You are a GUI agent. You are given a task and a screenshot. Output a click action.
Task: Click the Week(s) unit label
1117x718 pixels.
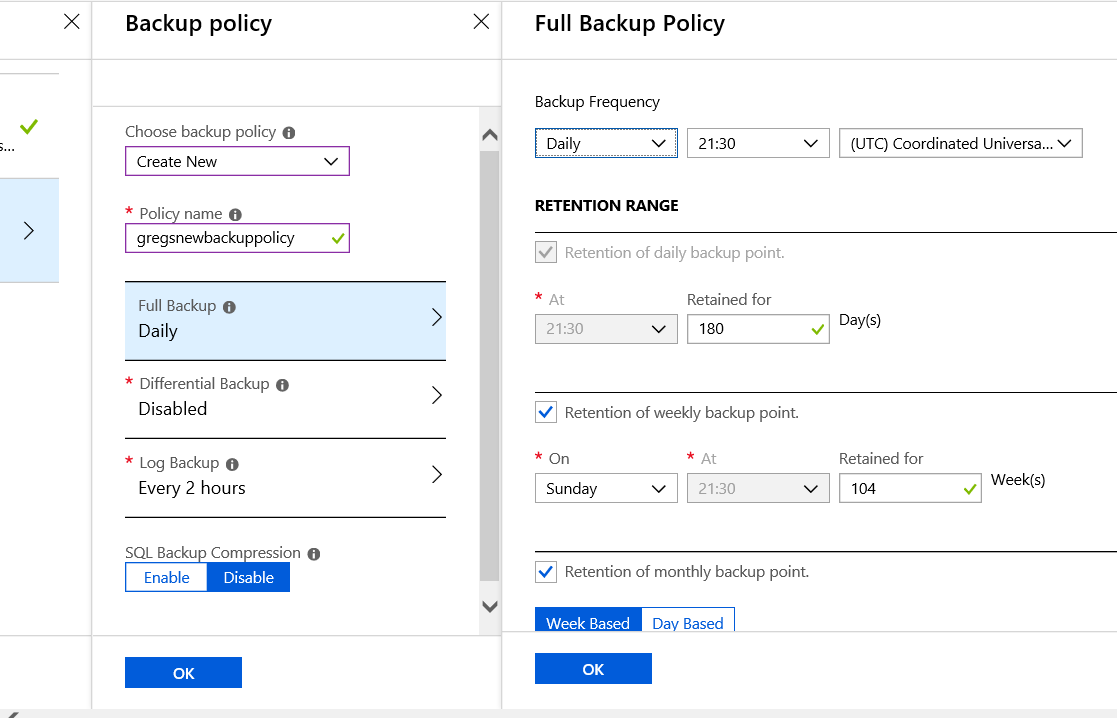tap(1018, 480)
